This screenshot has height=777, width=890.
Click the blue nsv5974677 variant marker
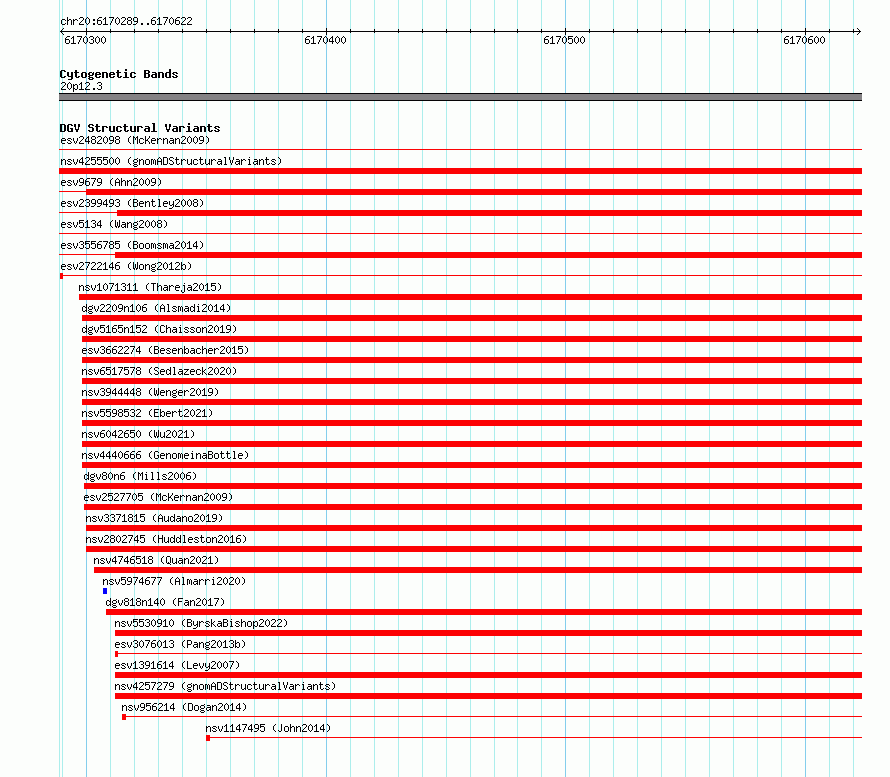[x=105, y=591]
